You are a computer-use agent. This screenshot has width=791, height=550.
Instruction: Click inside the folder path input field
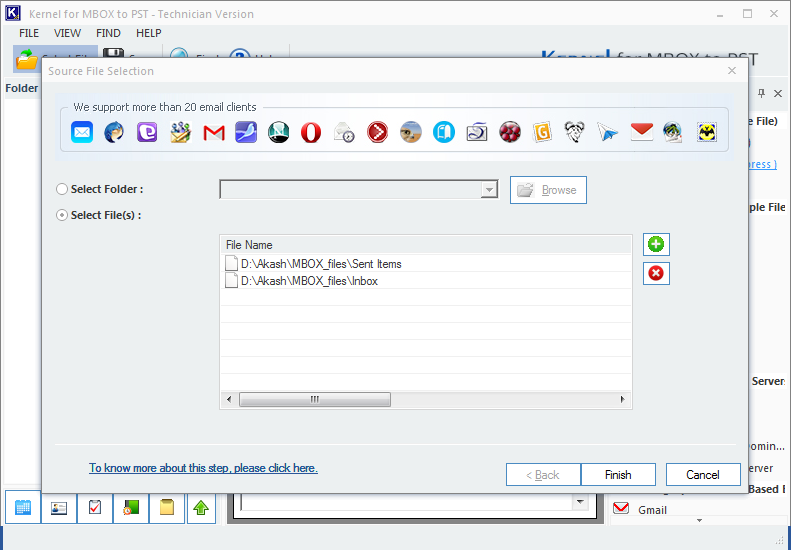pyautogui.click(x=351, y=190)
